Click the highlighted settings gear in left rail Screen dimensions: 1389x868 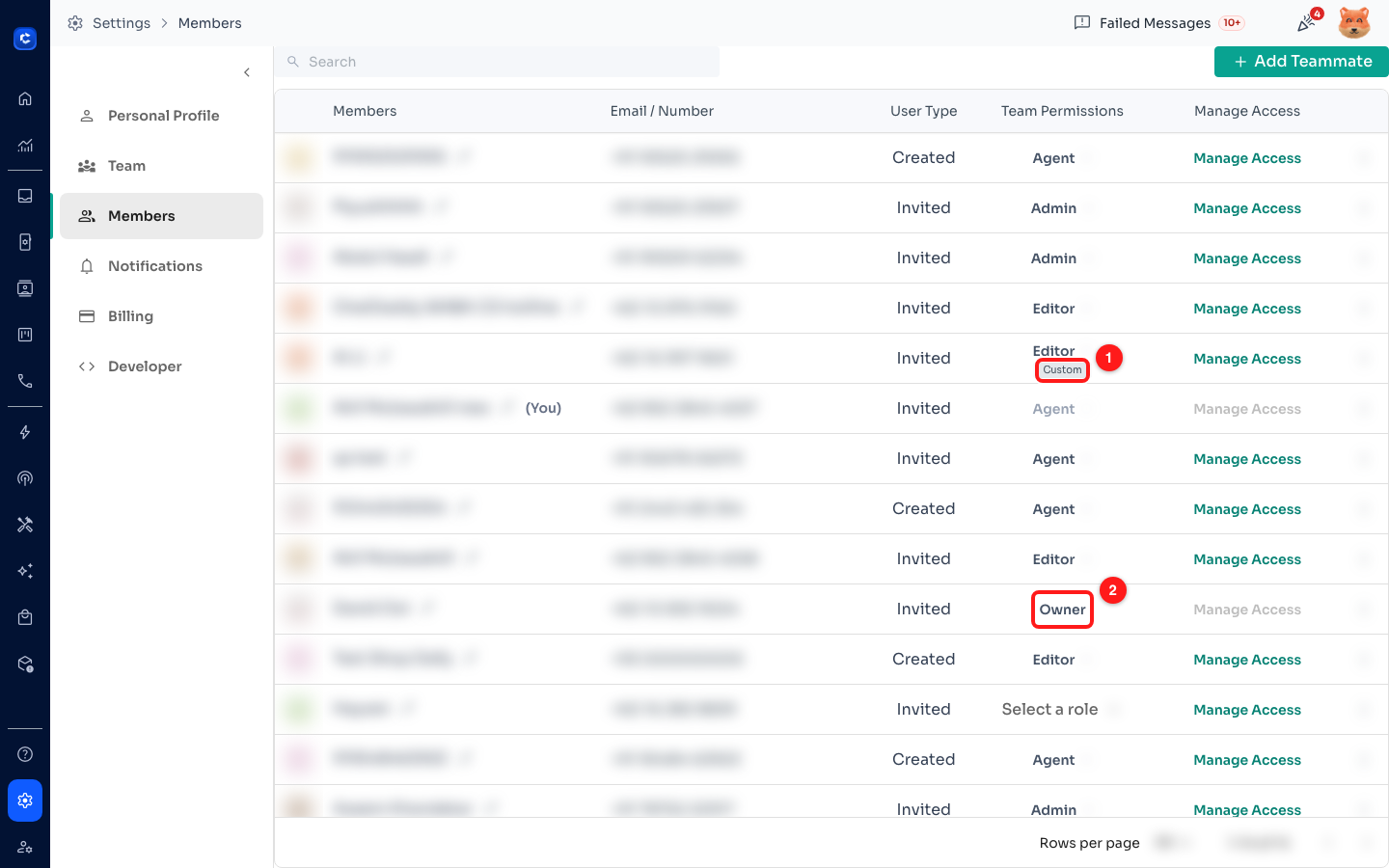pos(25,800)
